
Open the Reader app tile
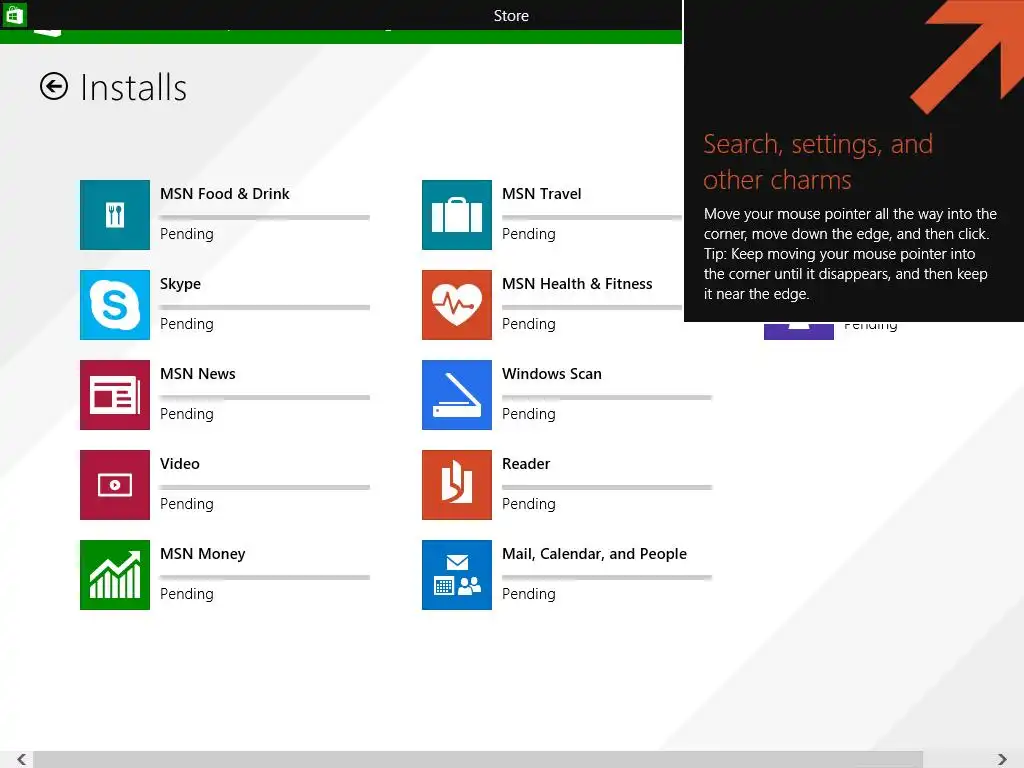coord(457,485)
